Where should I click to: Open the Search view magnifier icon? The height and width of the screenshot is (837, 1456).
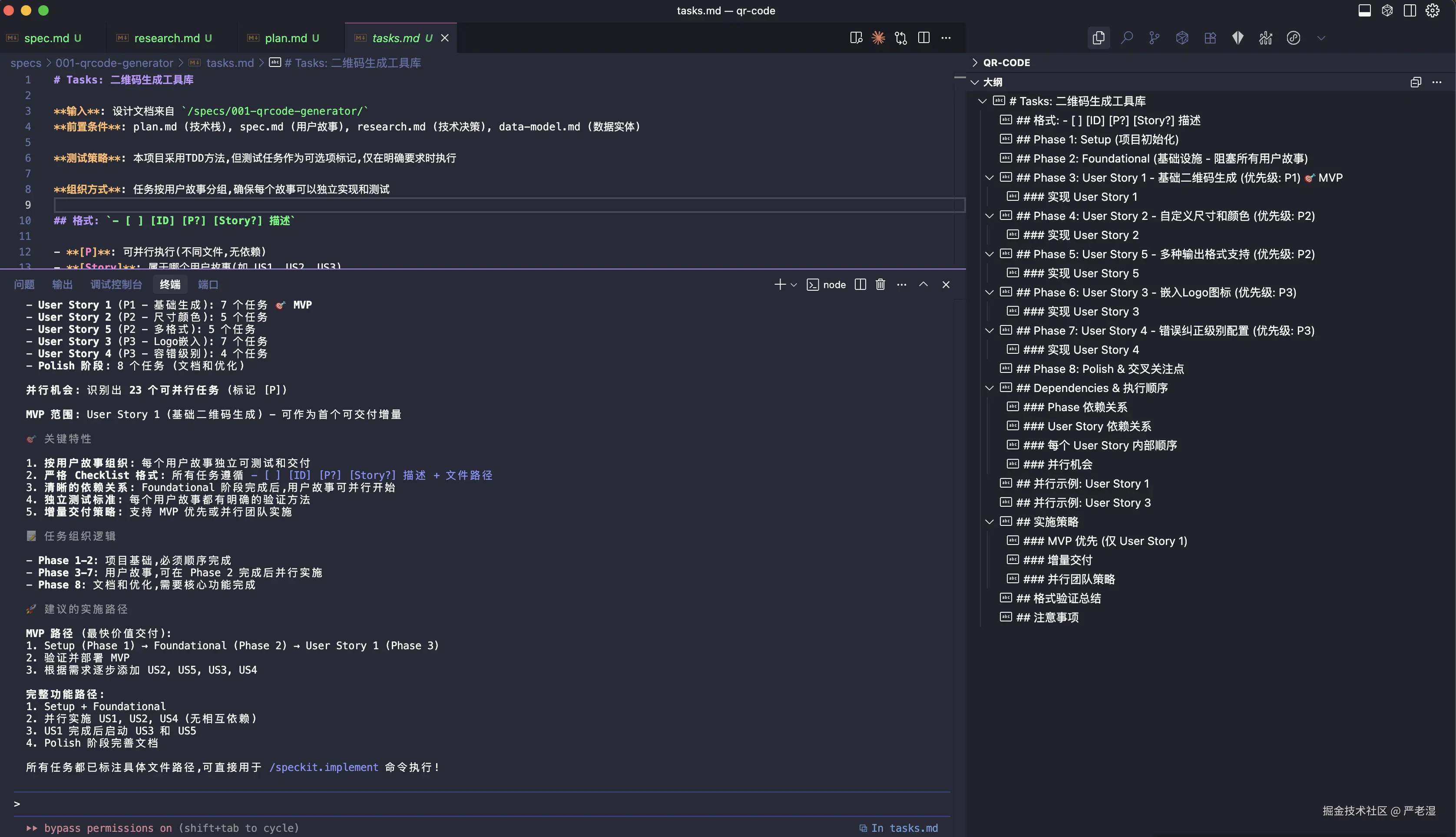1127,38
